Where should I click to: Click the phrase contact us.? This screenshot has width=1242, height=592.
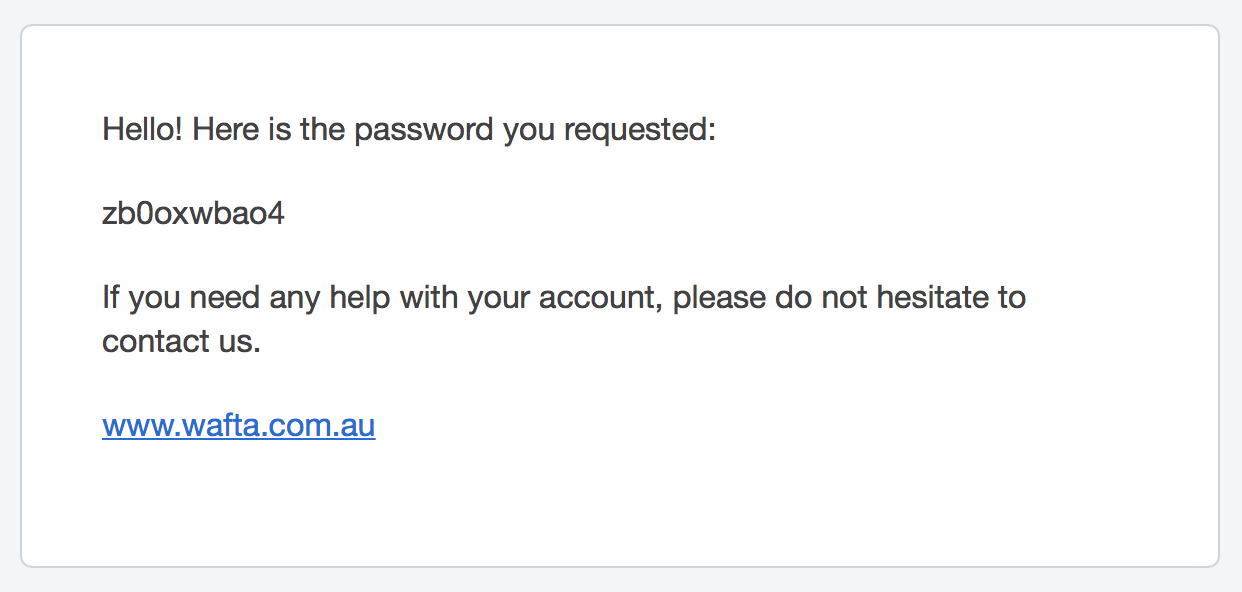181,342
